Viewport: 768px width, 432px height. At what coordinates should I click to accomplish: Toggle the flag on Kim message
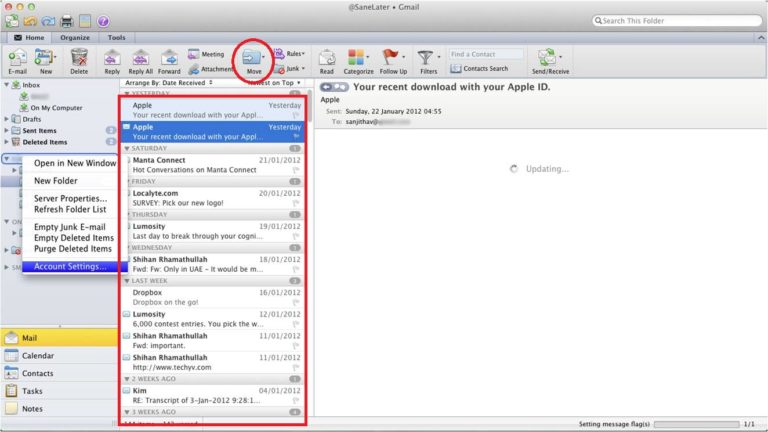click(296, 401)
